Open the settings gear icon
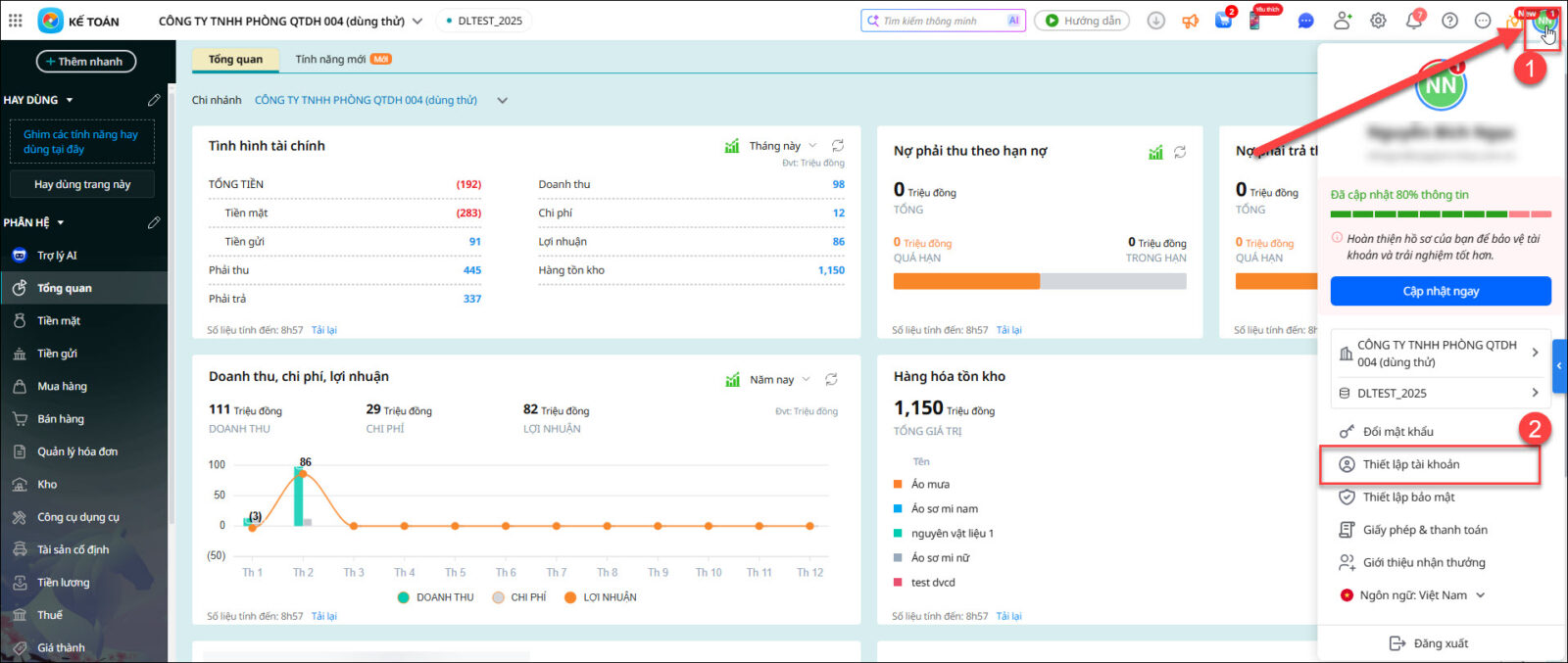1568x663 pixels. [1378, 21]
